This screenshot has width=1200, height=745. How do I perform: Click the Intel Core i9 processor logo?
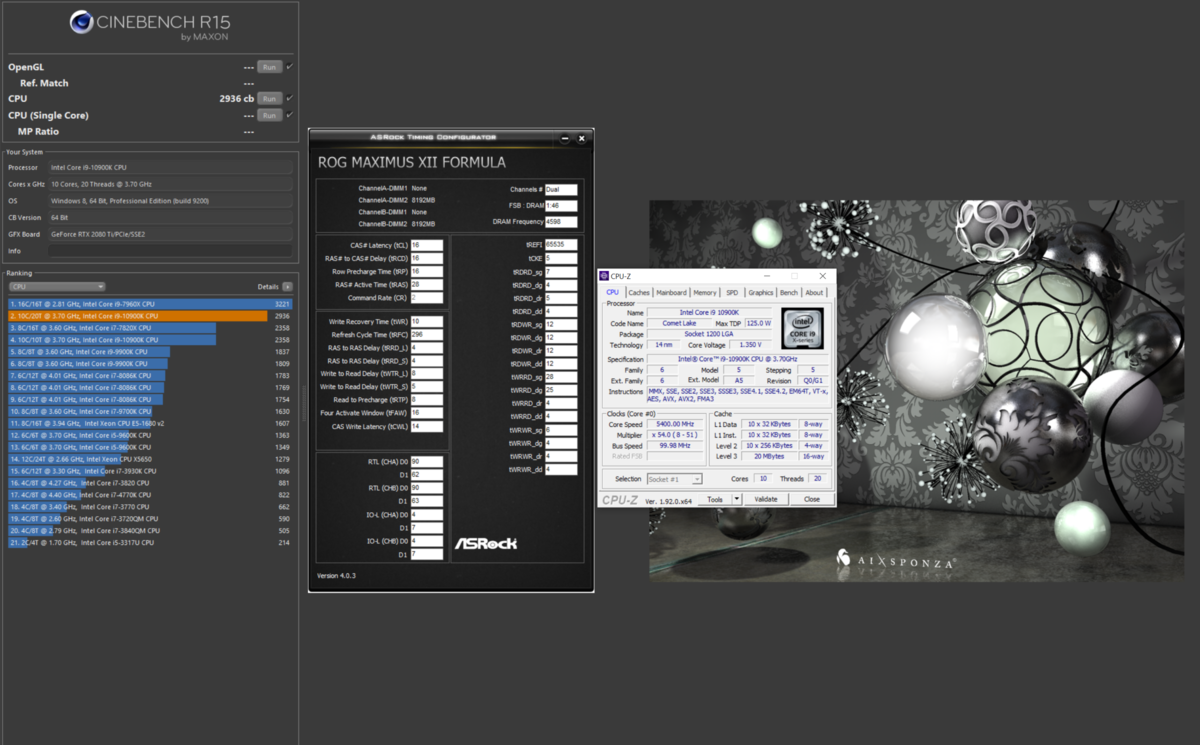click(x=801, y=328)
